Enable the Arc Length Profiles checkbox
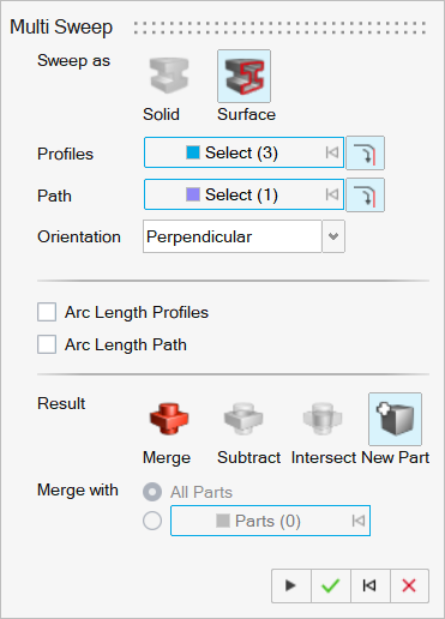The image size is (445, 619). click(47, 312)
